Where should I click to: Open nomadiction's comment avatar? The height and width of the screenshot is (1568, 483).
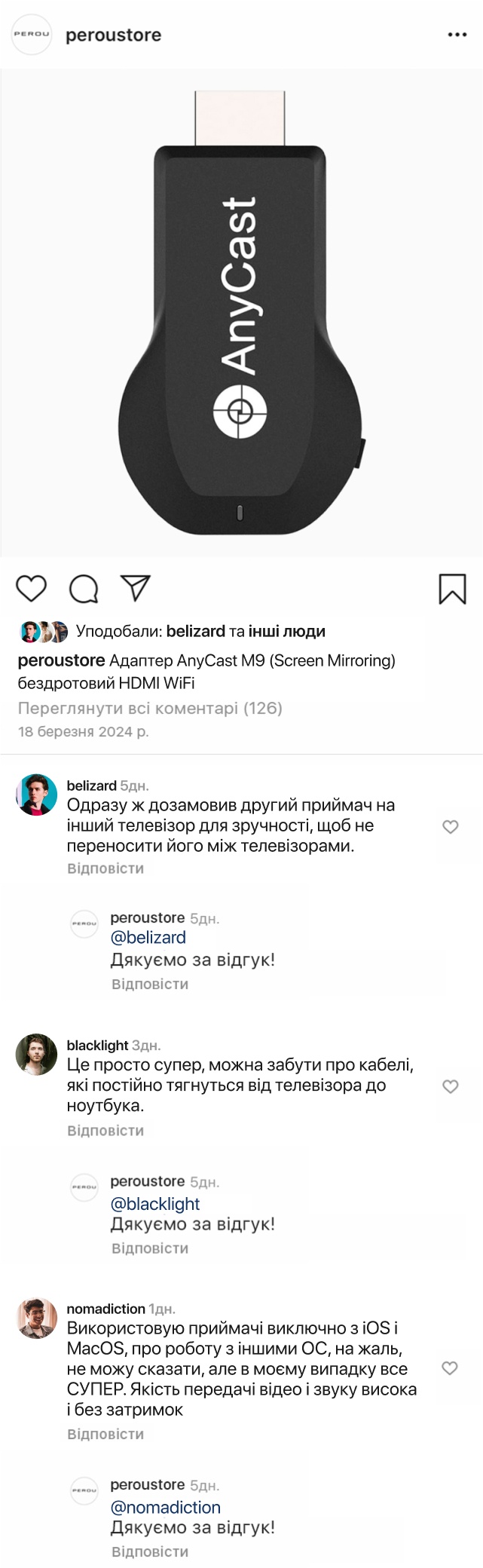(x=36, y=1318)
